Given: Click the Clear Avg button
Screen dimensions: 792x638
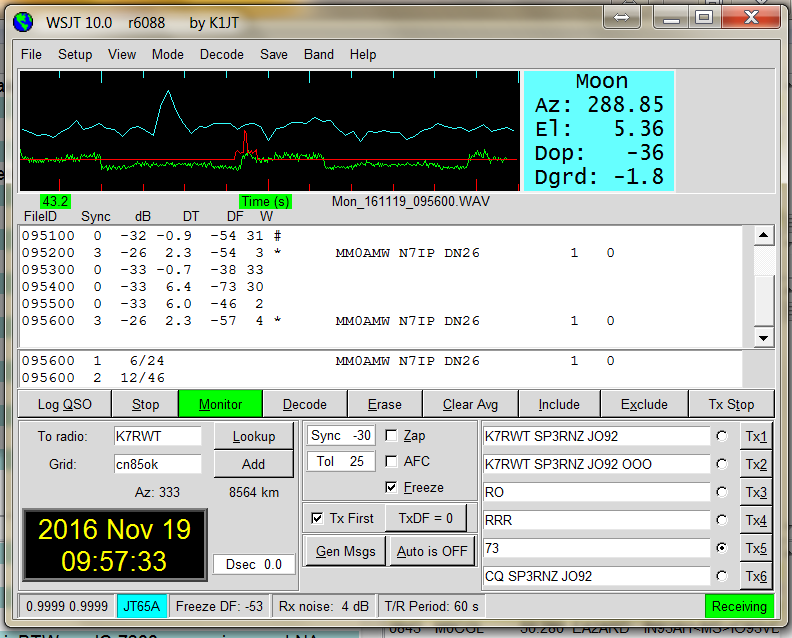Looking at the screenshot, I should tap(470, 404).
